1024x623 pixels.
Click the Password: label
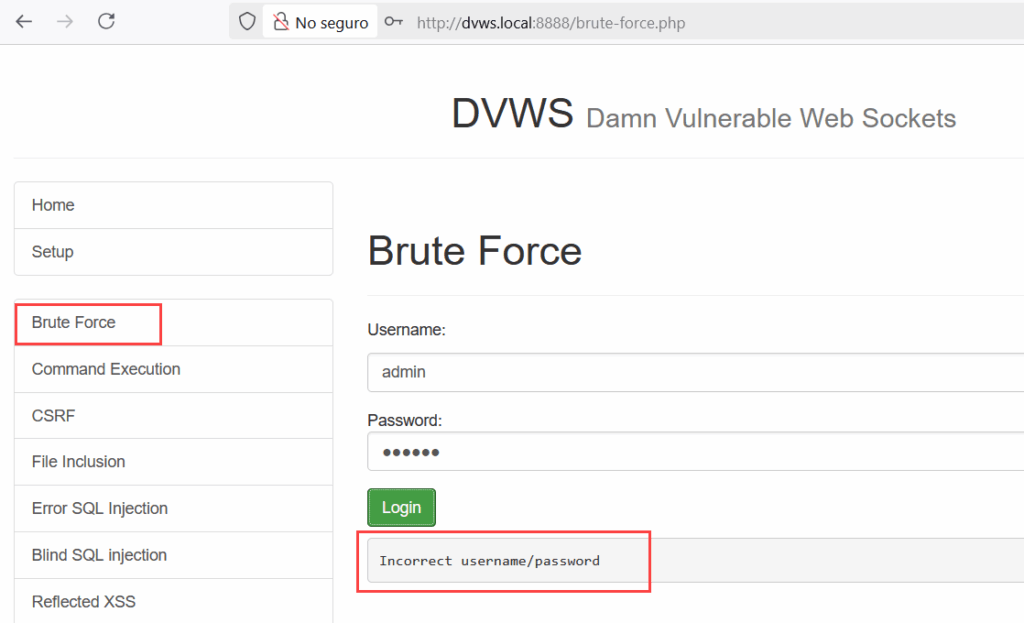pyautogui.click(x=405, y=420)
